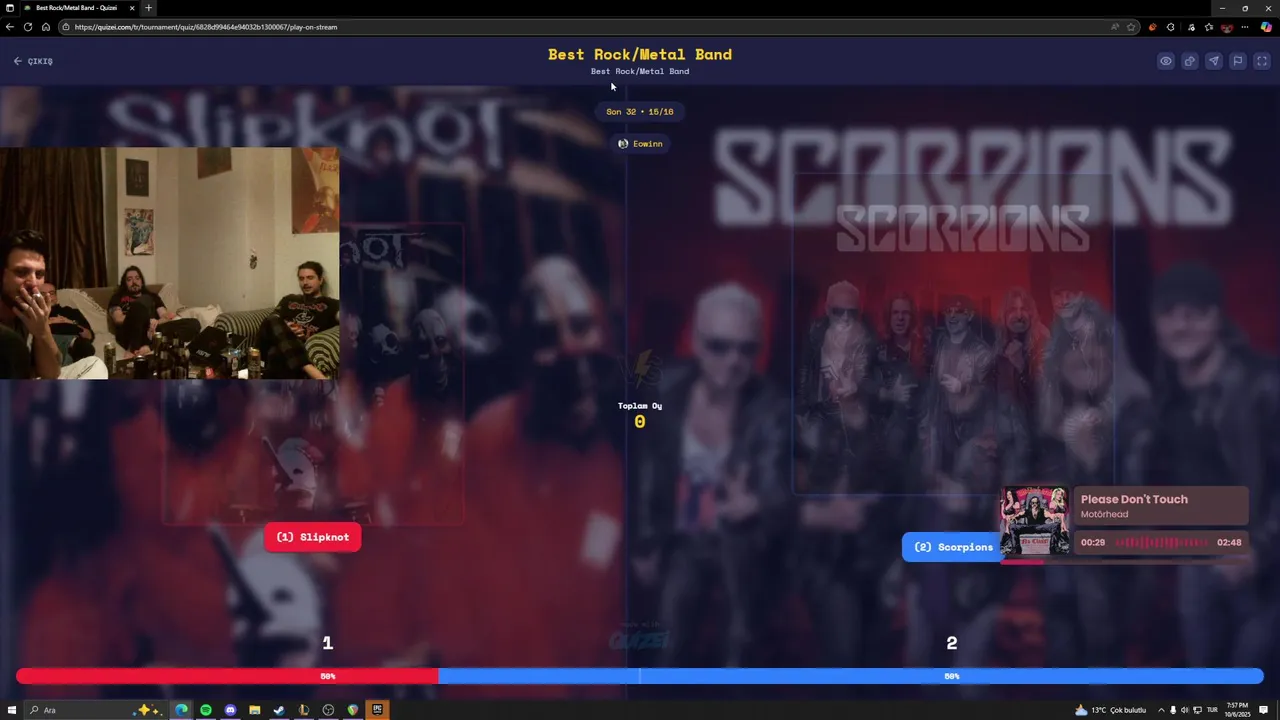Open File Explorer from the taskbar

255,710
